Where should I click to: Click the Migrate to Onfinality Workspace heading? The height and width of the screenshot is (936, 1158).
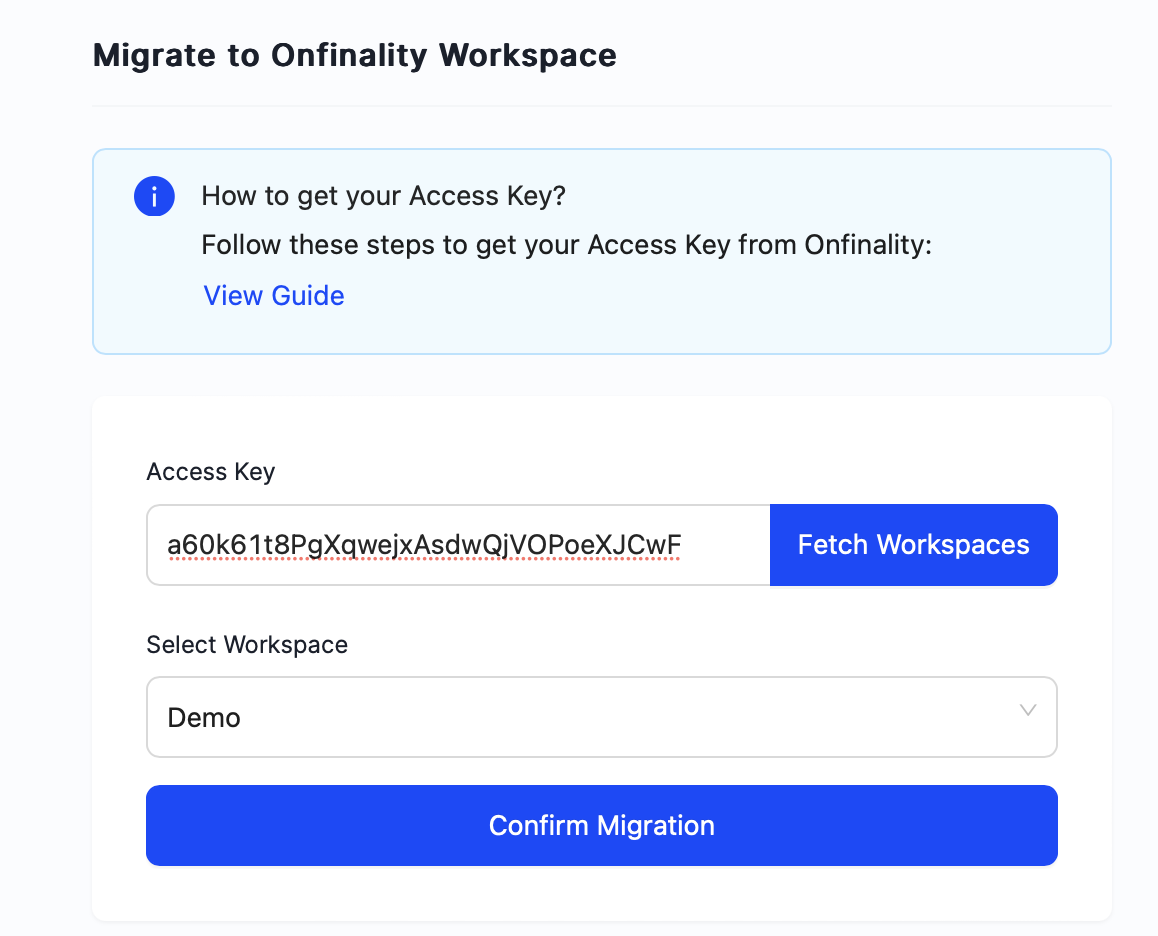click(354, 55)
